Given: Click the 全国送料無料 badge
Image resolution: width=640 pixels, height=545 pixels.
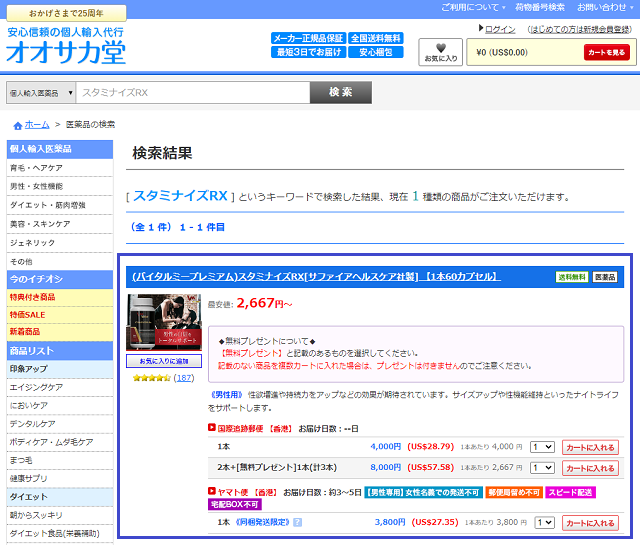Looking at the screenshot, I should (x=376, y=38).
